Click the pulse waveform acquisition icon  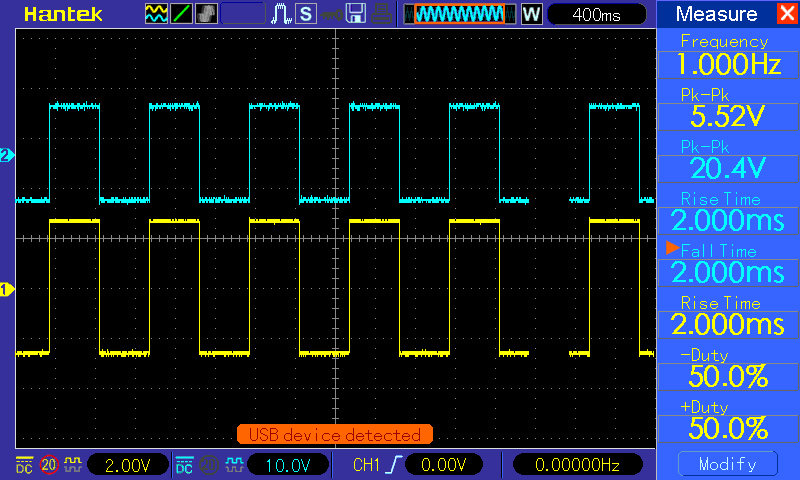[281, 14]
